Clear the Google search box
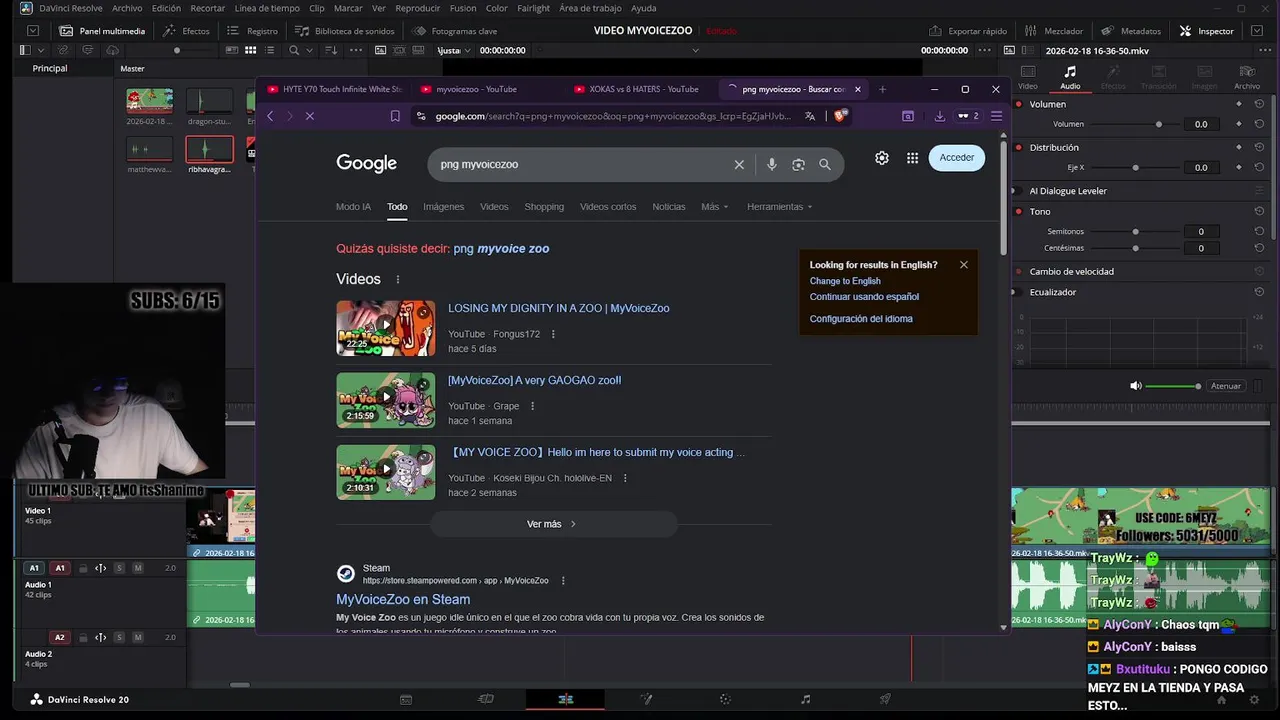1280x720 pixels. (739, 164)
